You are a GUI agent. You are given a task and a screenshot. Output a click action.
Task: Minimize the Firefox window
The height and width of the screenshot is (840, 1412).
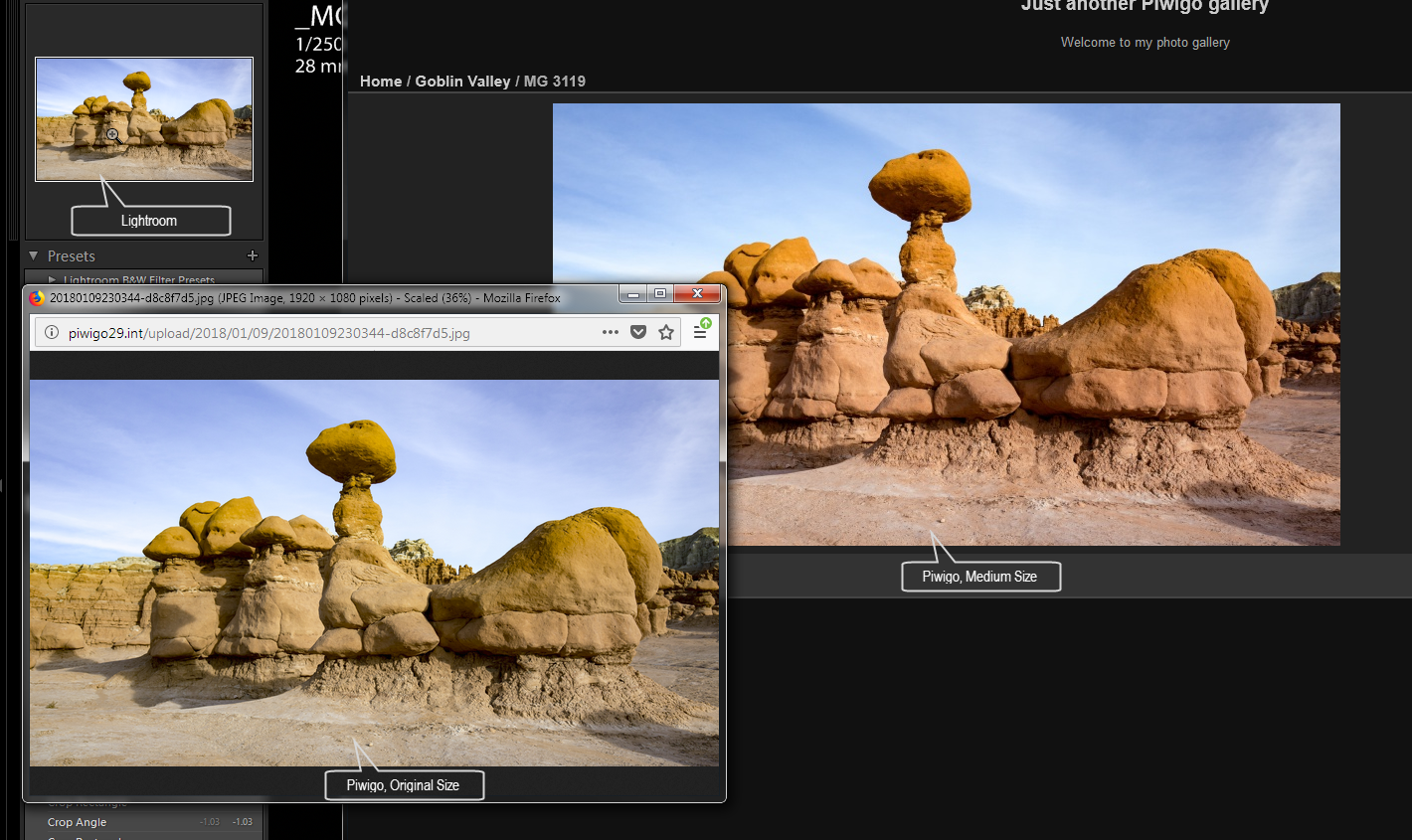tap(632, 294)
